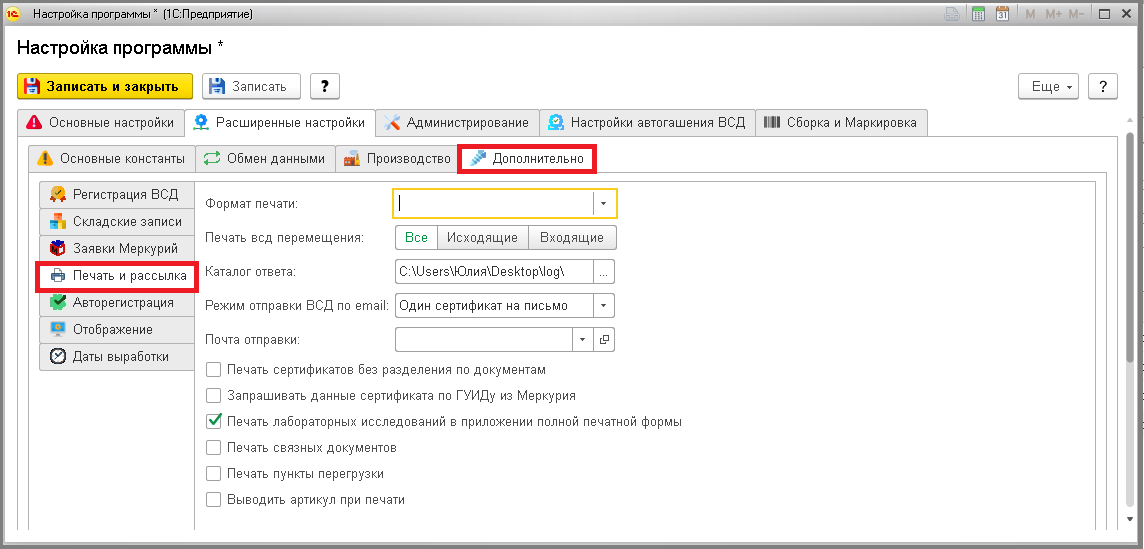Screen dimensions: 1144x549
Task: Click the M memory button in title bar
Action: 1030,14
